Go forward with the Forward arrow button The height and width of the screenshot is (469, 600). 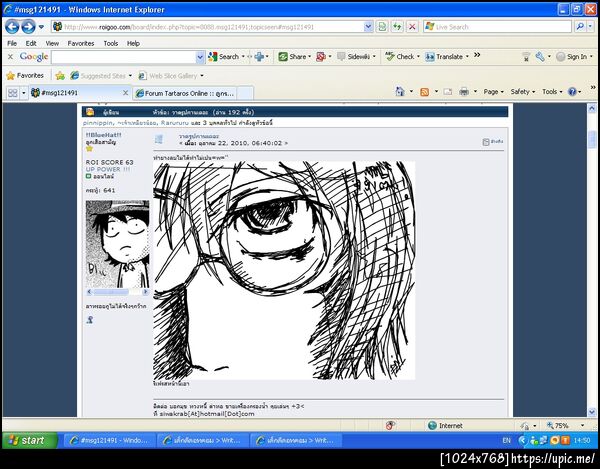(x=28, y=27)
